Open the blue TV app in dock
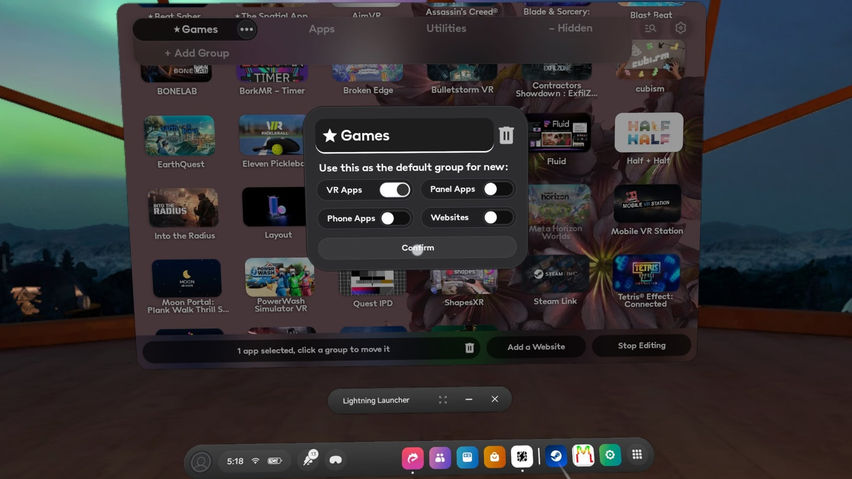Image resolution: width=852 pixels, height=479 pixels. [467, 457]
